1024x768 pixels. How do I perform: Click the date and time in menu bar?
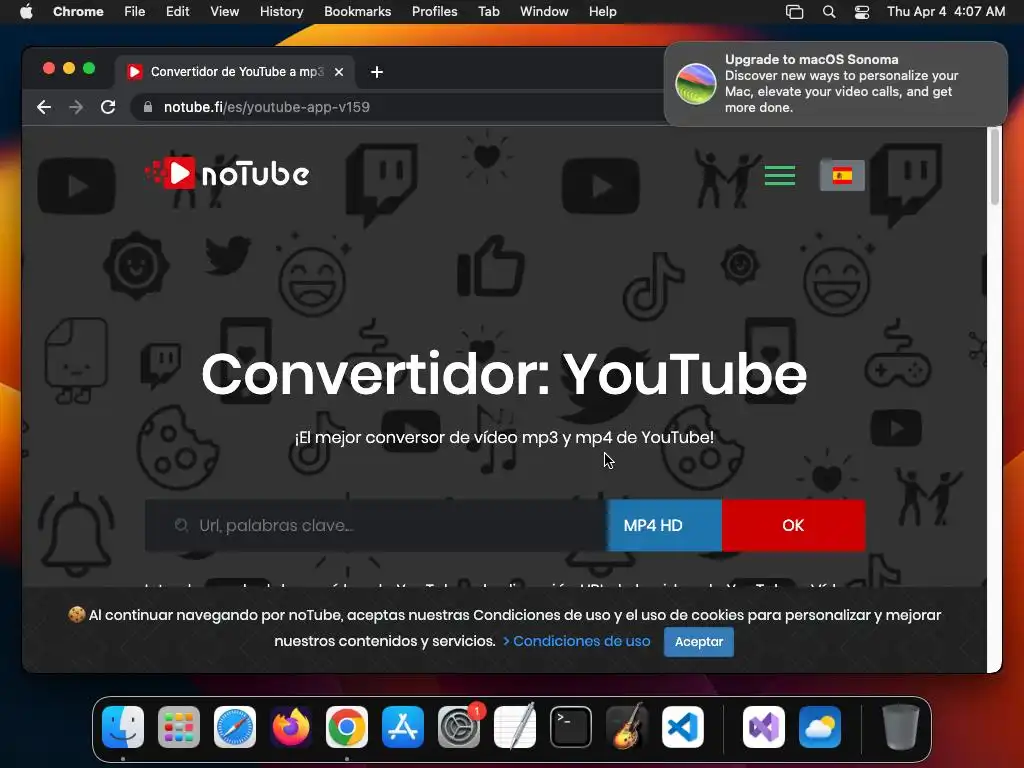tap(946, 12)
